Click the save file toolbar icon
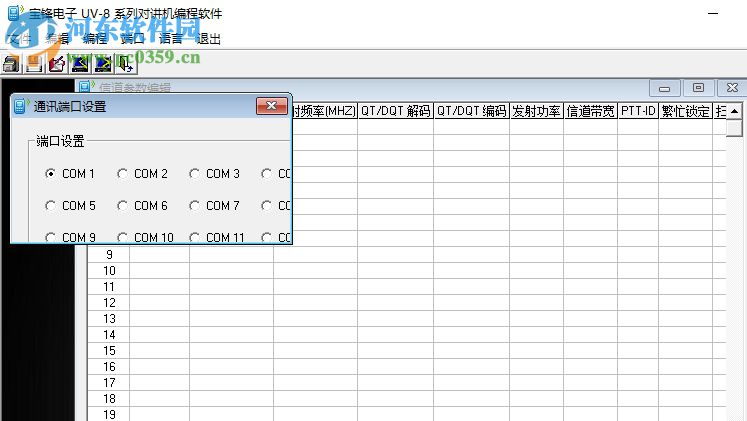Viewport: 747px width, 421px height. coord(34,64)
